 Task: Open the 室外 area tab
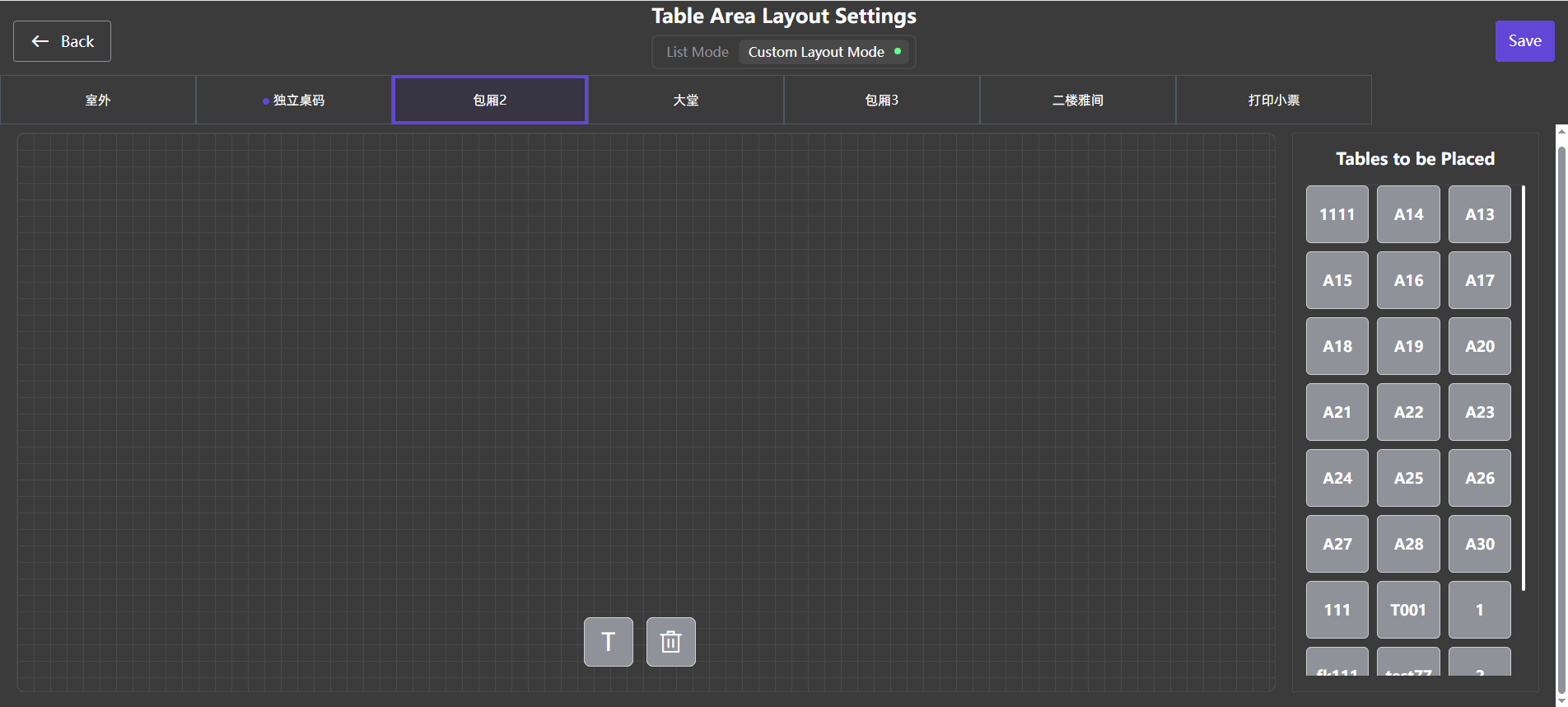(98, 100)
